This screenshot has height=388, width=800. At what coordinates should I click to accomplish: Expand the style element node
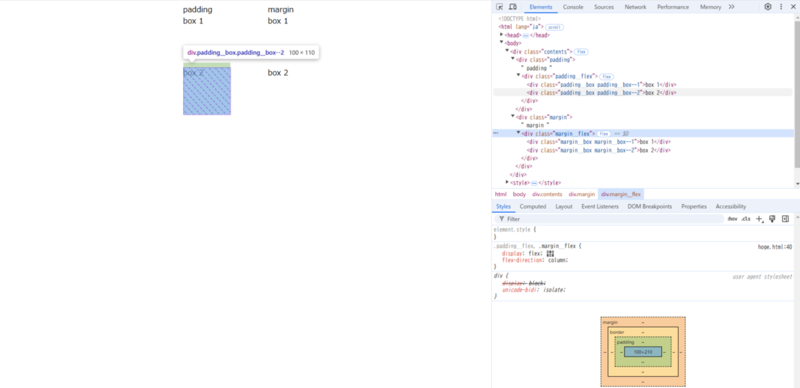(507, 182)
